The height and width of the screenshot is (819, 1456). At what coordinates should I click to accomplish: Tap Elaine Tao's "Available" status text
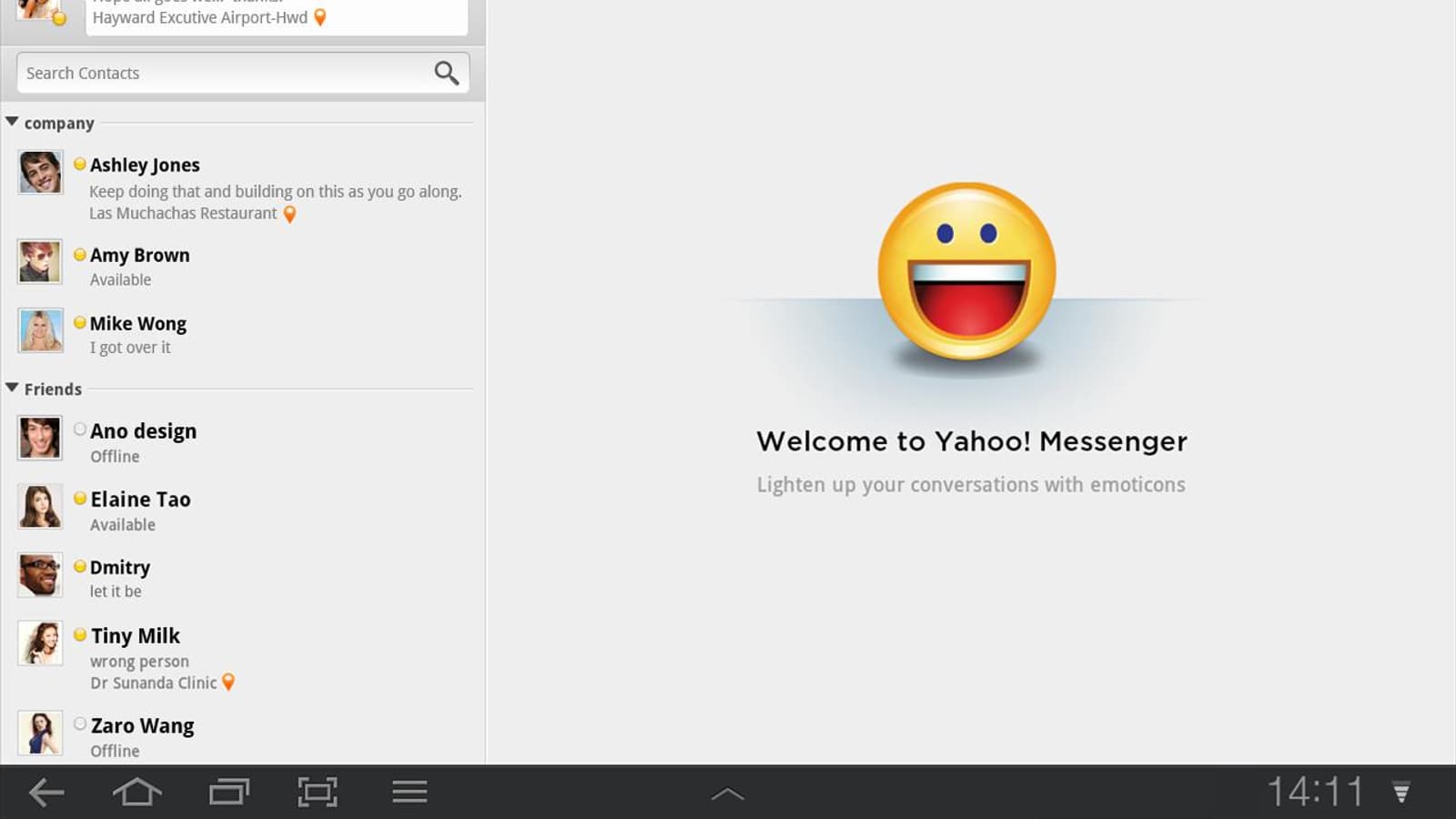click(123, 525)
